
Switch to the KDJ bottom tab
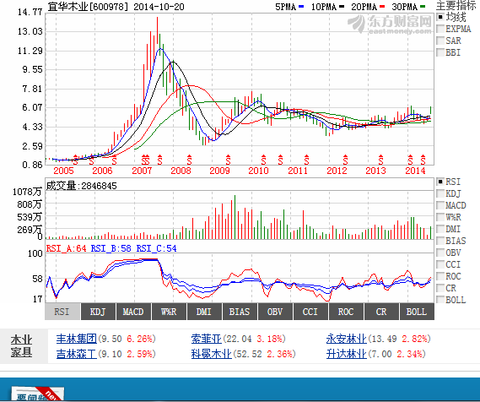98,312
